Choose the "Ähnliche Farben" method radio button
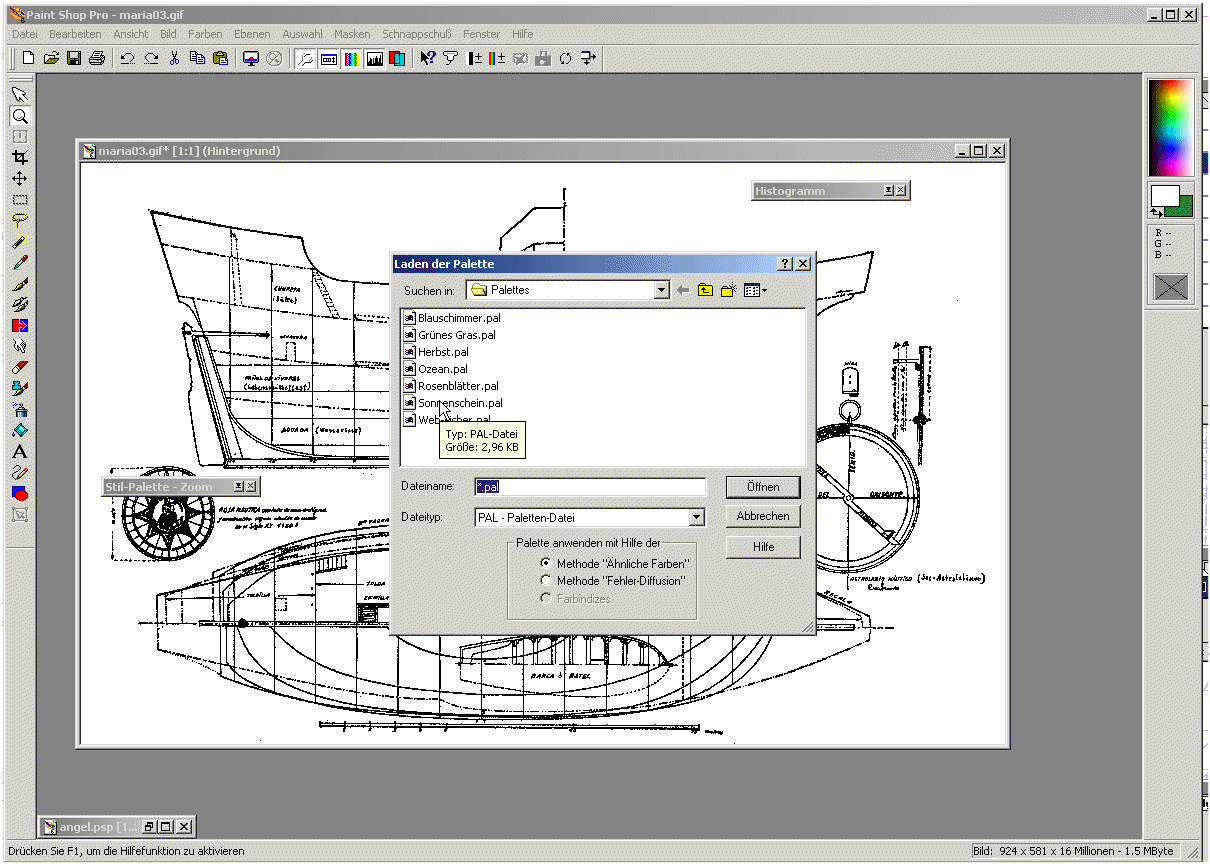1210x864 pixels. coord(546,563)
